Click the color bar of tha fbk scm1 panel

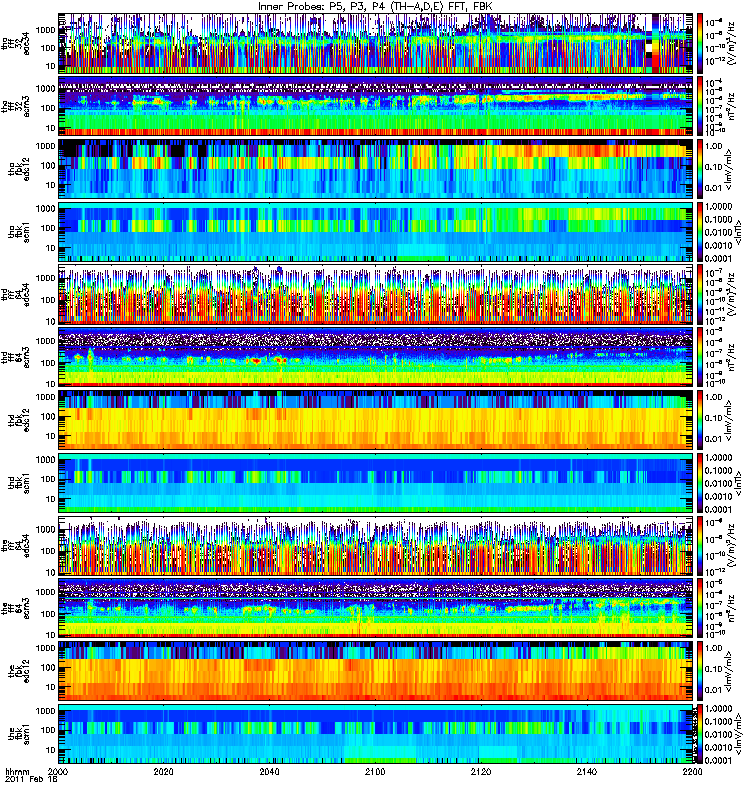point(700,232)
